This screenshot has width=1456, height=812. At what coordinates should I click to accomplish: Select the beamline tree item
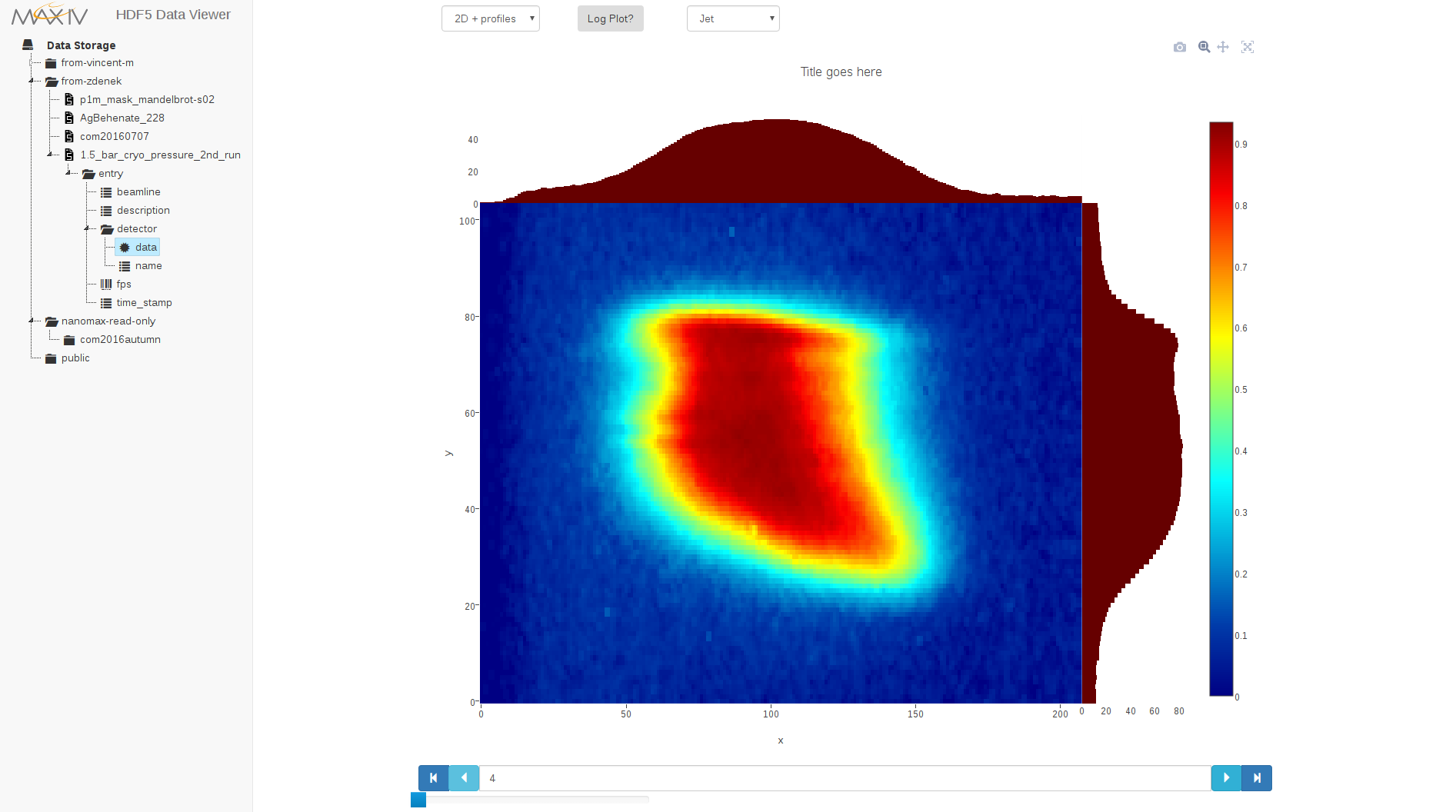point(138,192)
